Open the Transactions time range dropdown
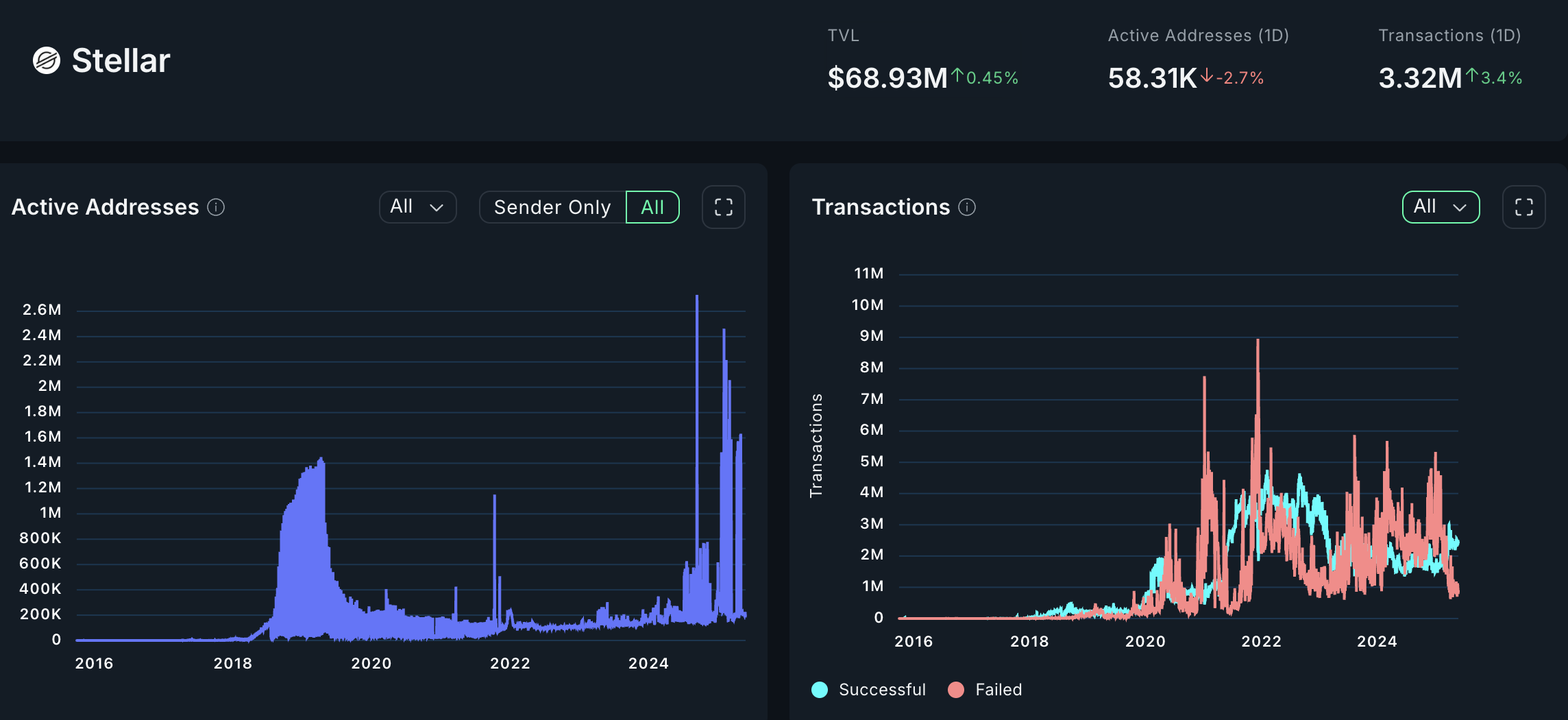 [x=1441, y=207]
